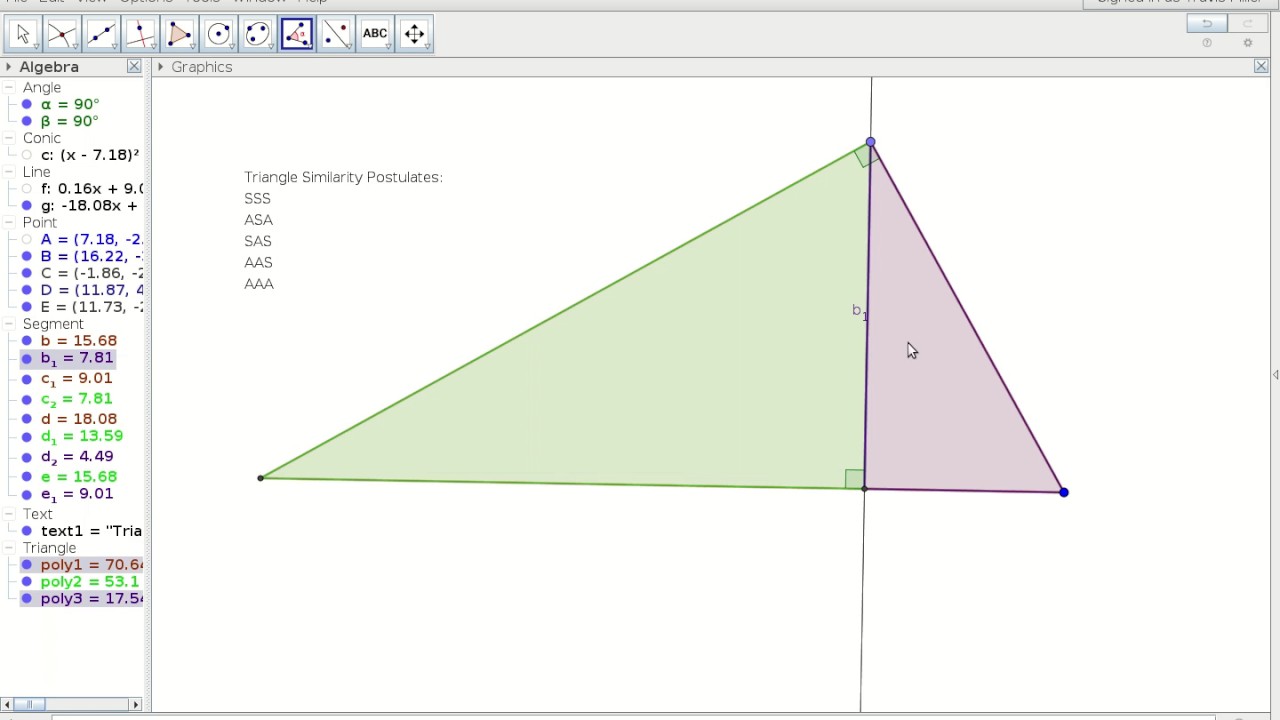Collapse the Conic group in Algebra
Screen dimensions: 1280x720
(x=8, y=138)
